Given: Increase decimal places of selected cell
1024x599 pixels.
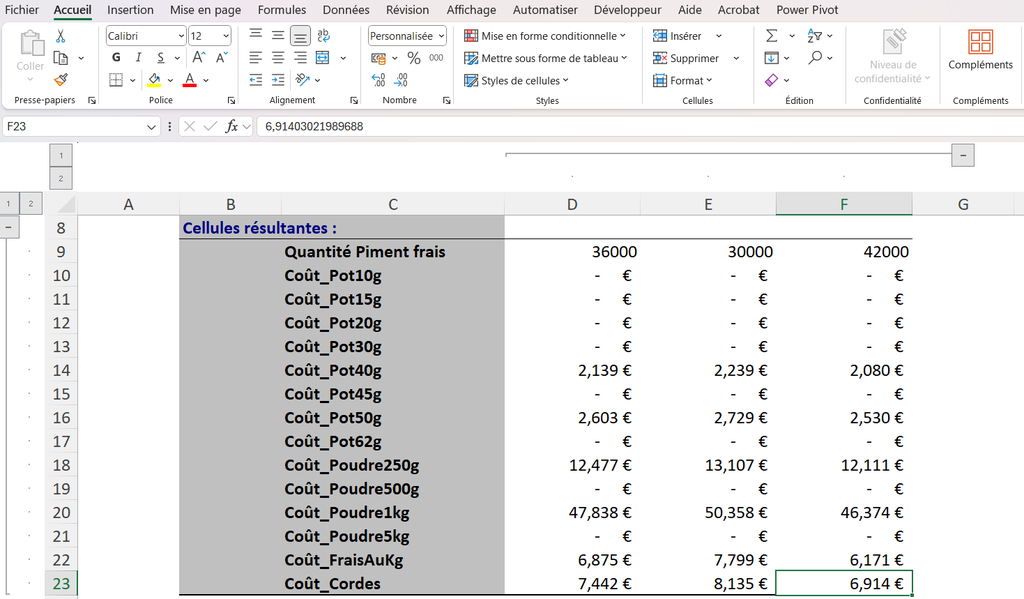Looking at the screenshot, I should [x=379, y=80].
